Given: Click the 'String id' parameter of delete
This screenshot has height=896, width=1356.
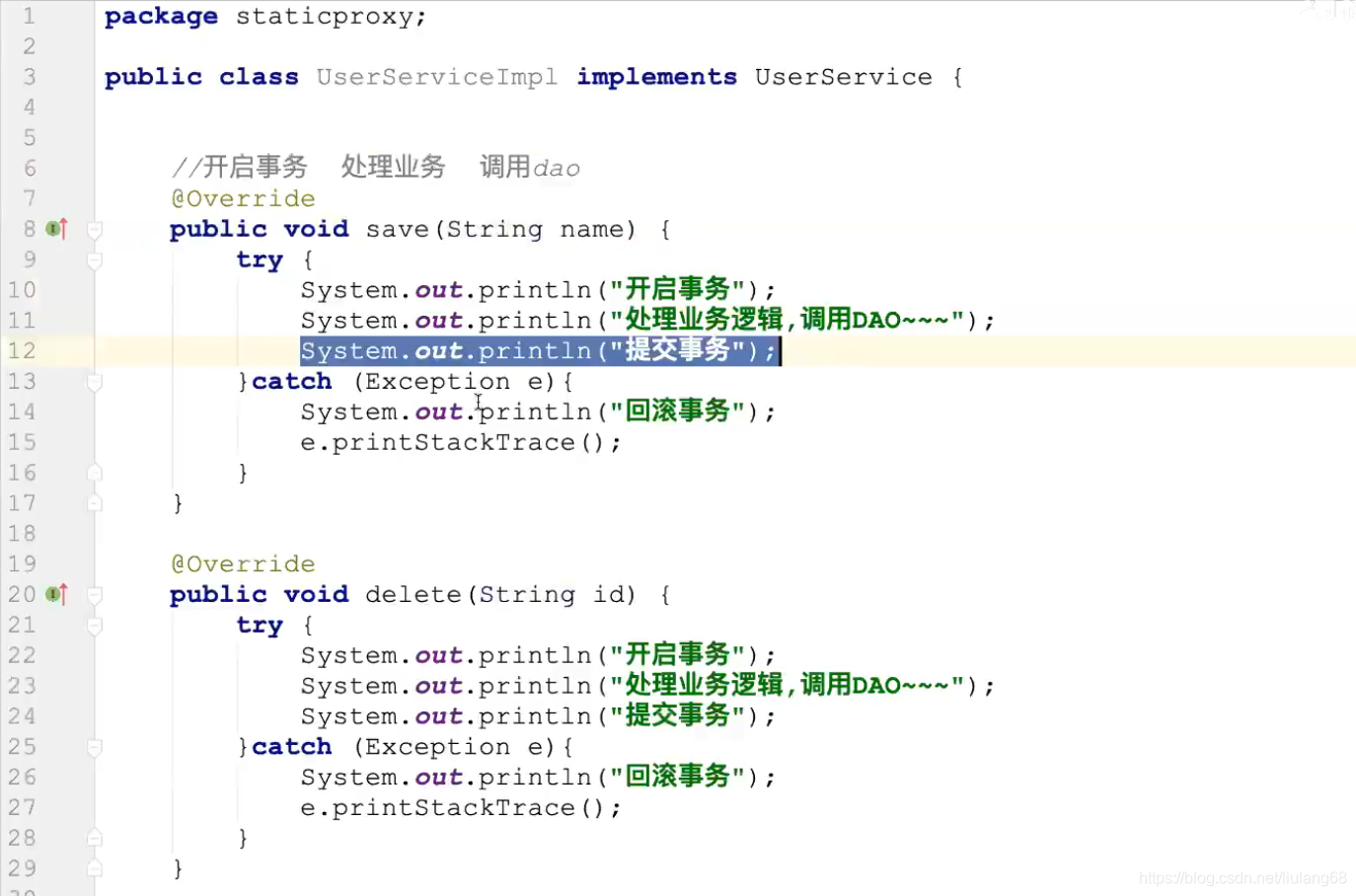Looking at the screenshot, I should point(551,594).
